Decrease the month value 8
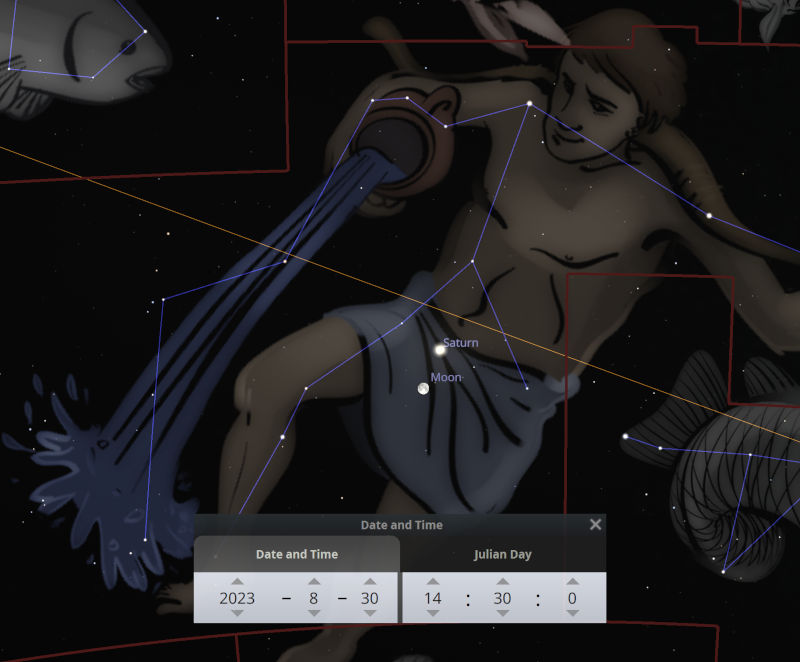The height and width of the screenshot is (662, 800). 314,614
